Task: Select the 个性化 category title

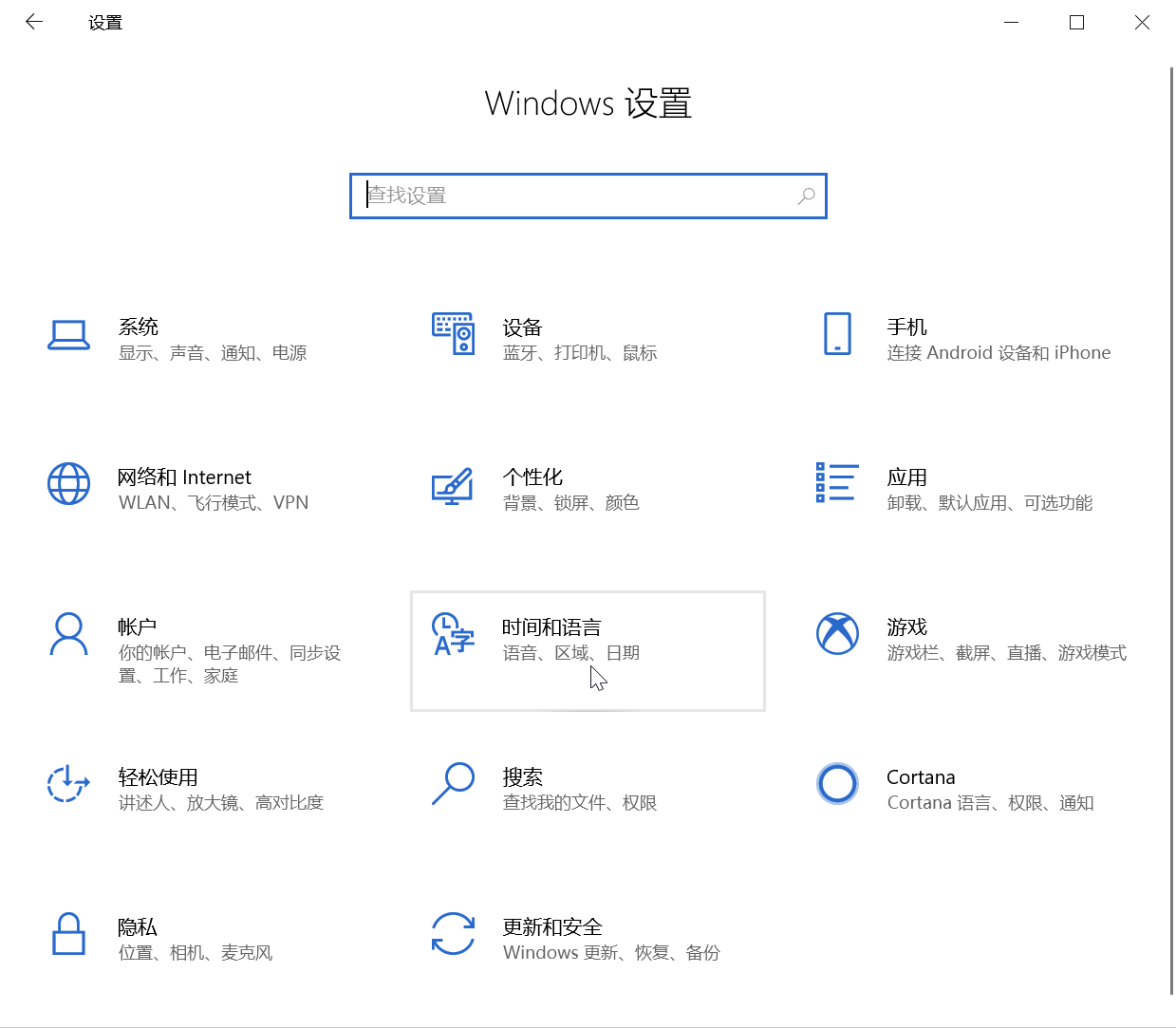Action: pos(532,477)
